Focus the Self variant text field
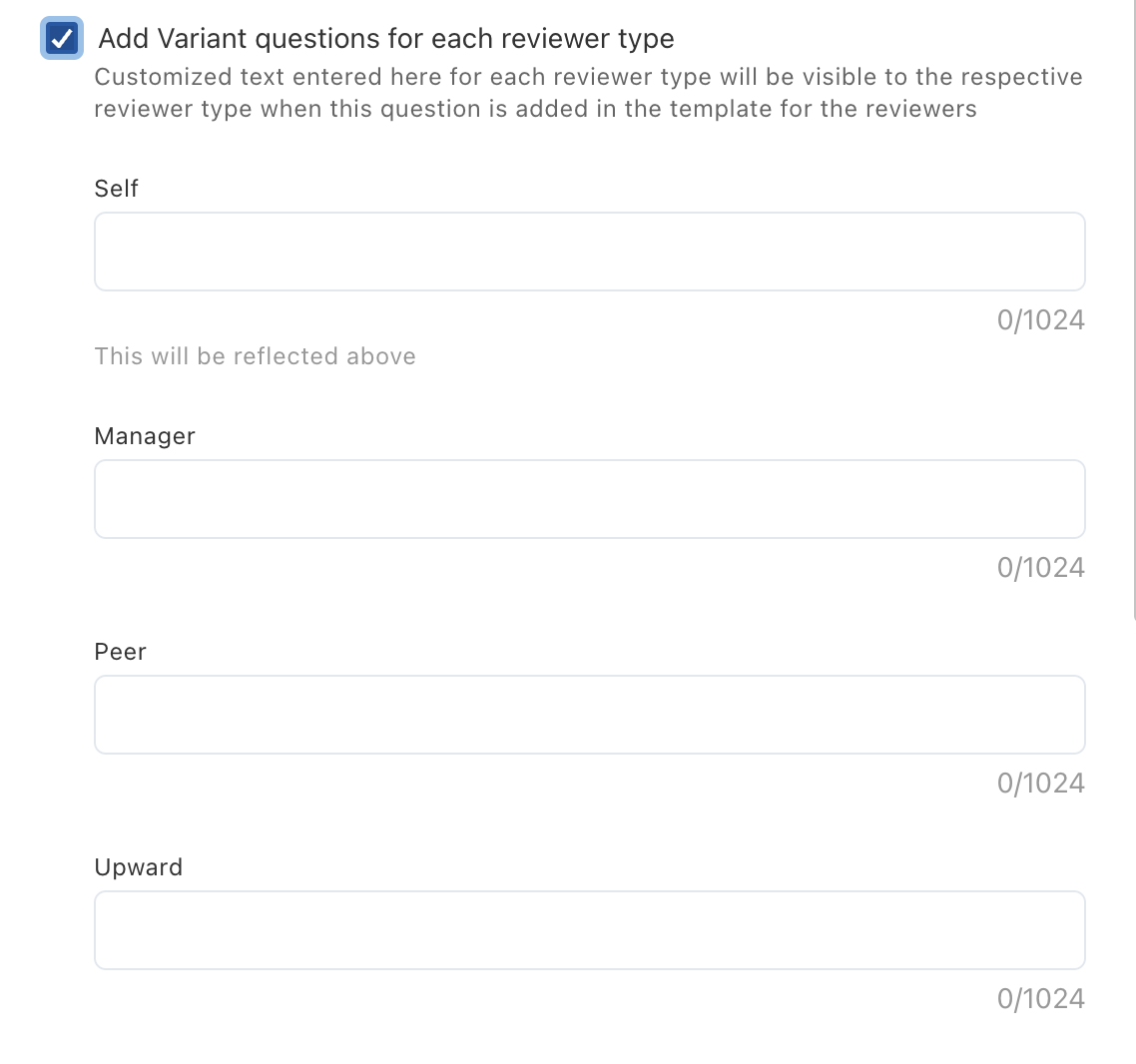The image size is (1136, 1064). tap(589, 252)
